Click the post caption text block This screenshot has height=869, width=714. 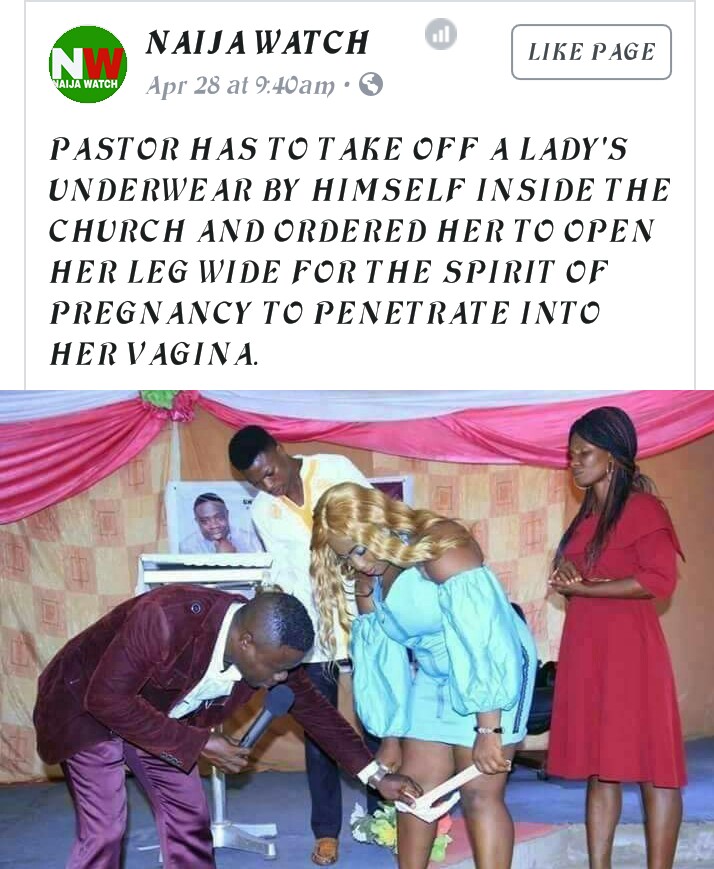click(359, 251)
